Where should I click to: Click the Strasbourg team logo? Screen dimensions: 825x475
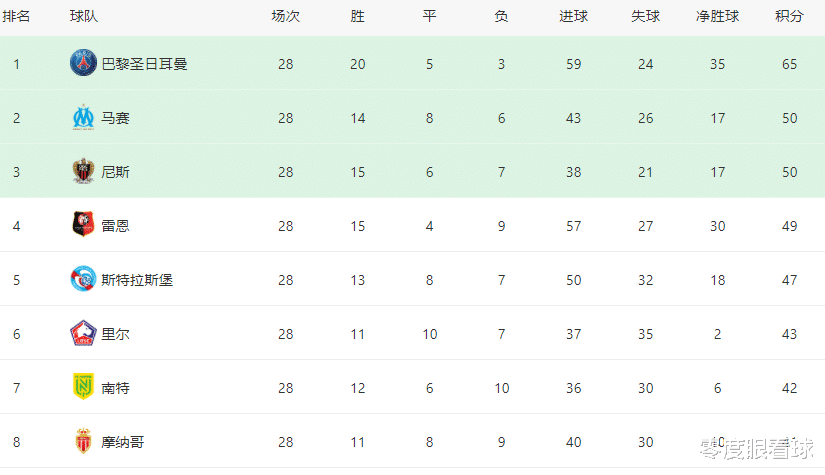[83, 279]
